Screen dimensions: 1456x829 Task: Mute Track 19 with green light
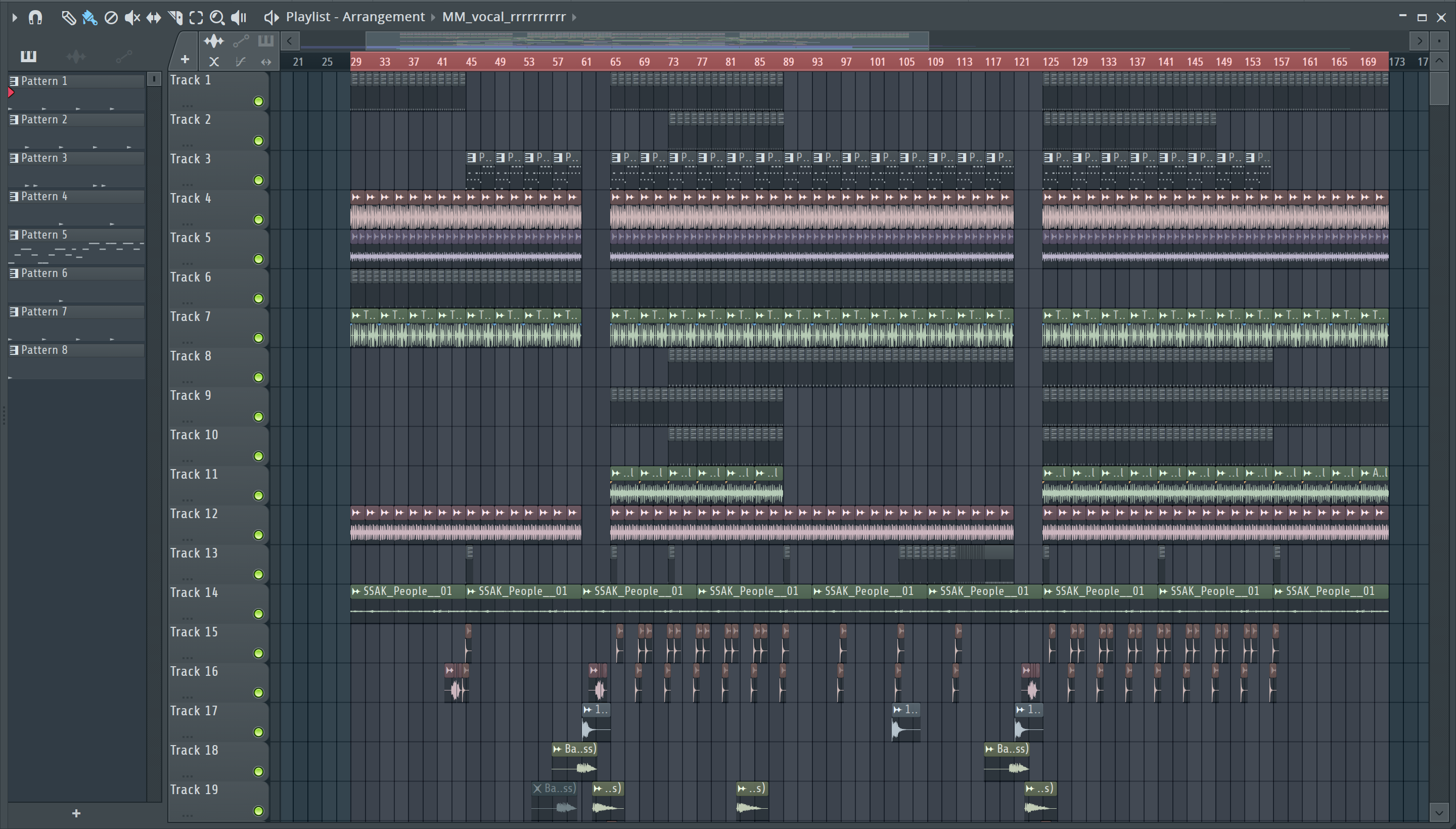(258, 811)
